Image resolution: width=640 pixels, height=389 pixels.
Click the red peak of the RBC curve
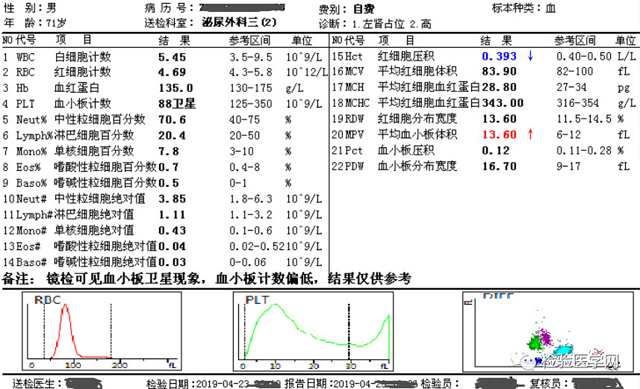coord(64,307)
